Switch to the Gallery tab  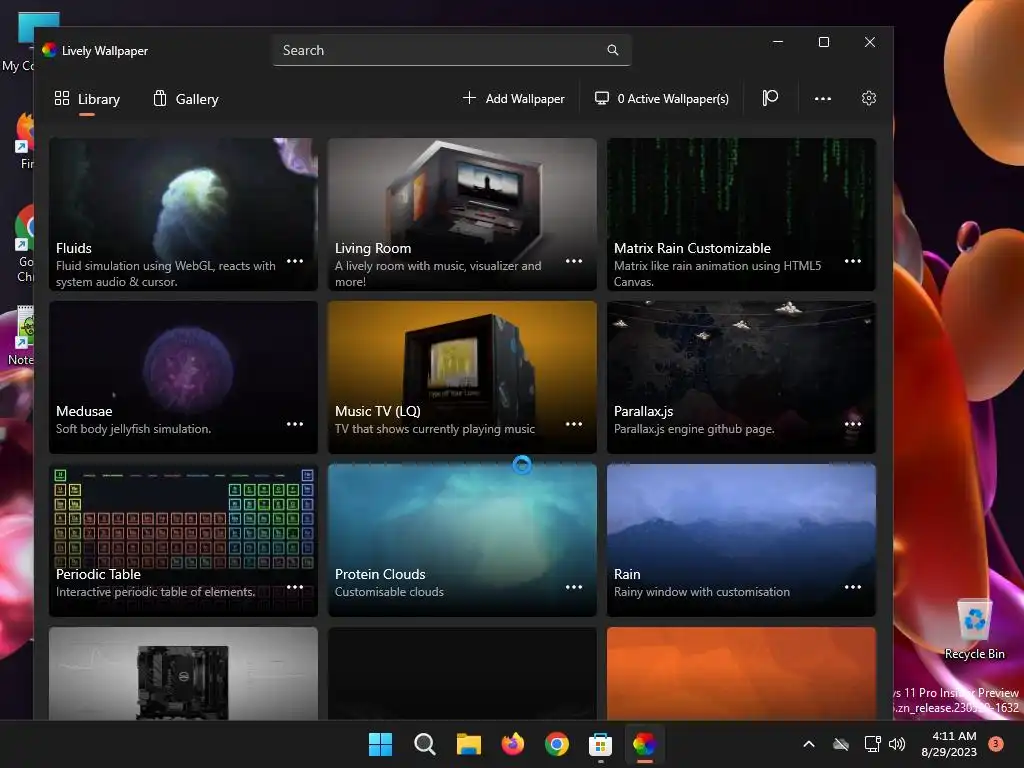186,99
